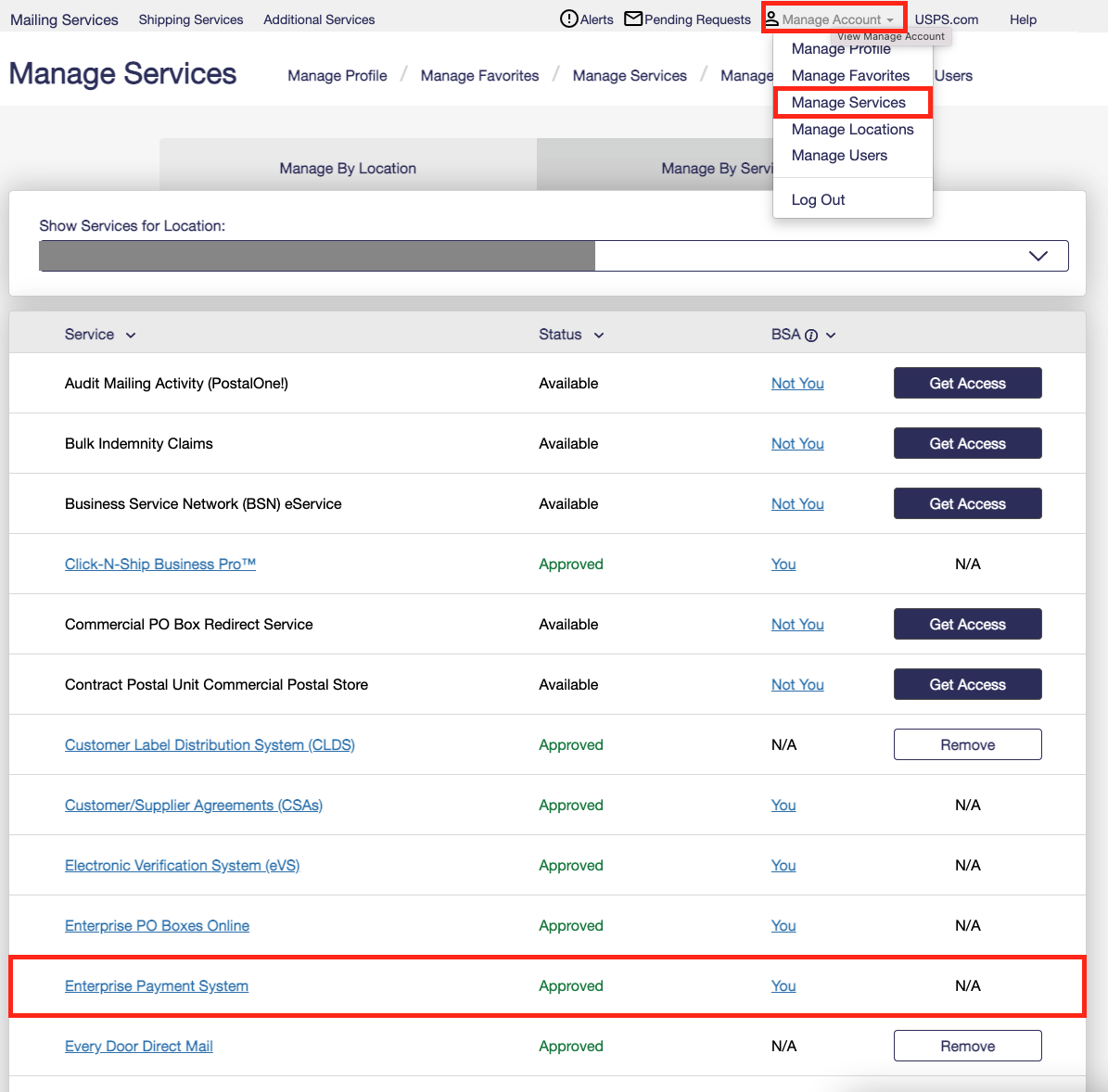Open Enterprise PO Boxes Online link
The height and width of the screenshot is (1092, 1108).
pos(157,926)
